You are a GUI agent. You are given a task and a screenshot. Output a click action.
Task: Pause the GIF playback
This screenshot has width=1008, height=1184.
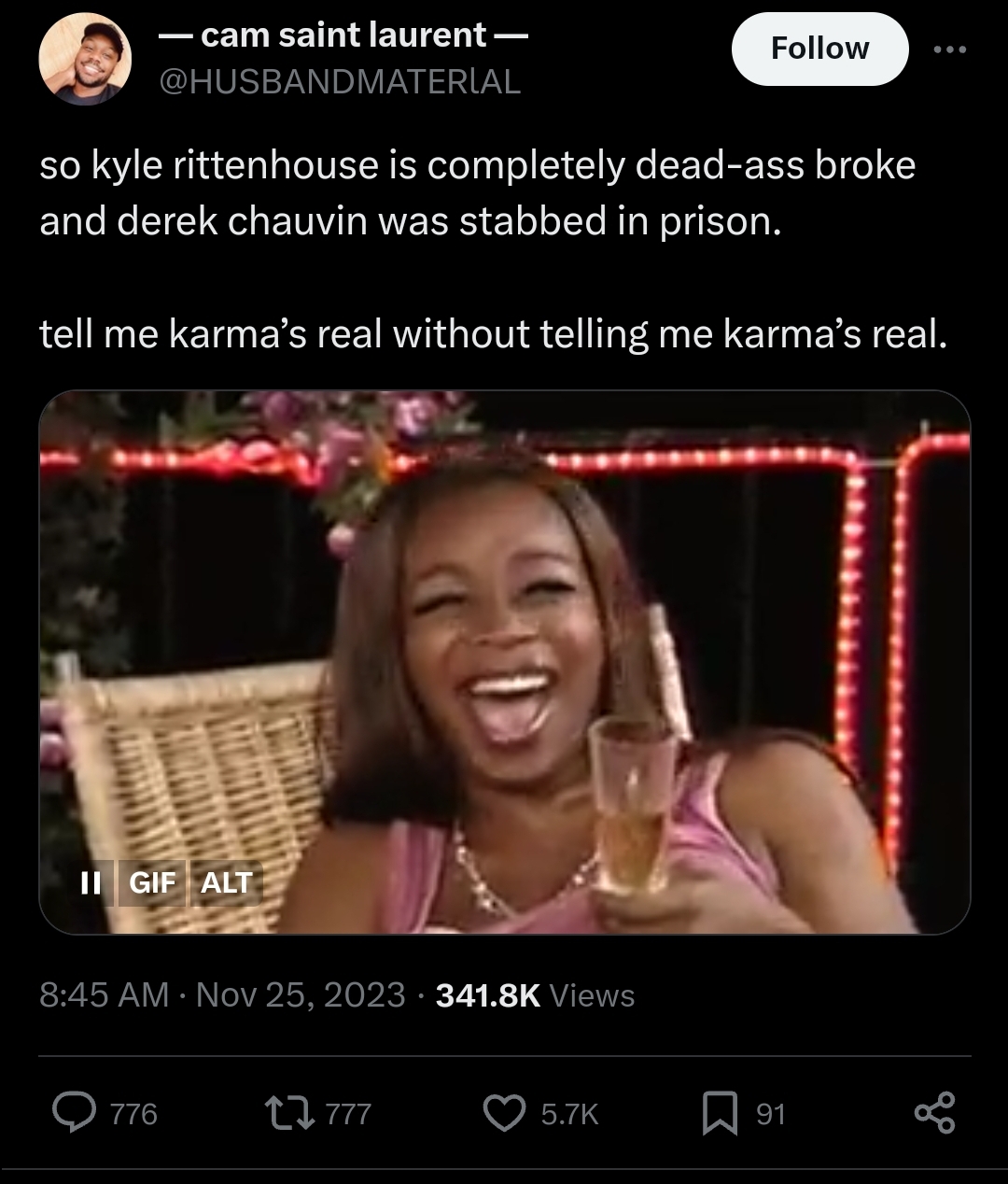pos(91,882)
